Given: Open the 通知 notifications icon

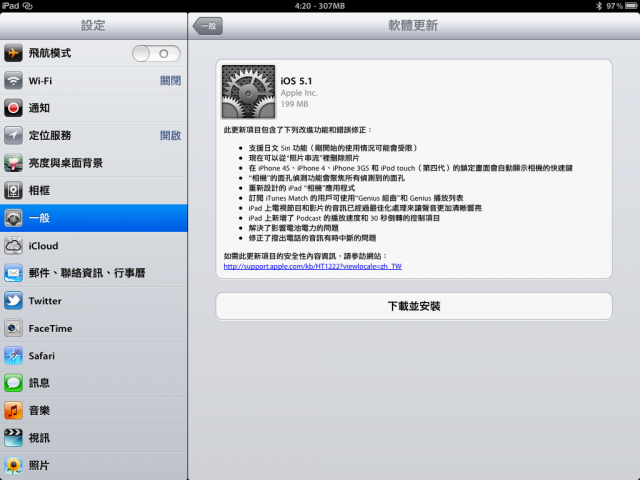Looking at the screenshot, I should tap(13, 108).
